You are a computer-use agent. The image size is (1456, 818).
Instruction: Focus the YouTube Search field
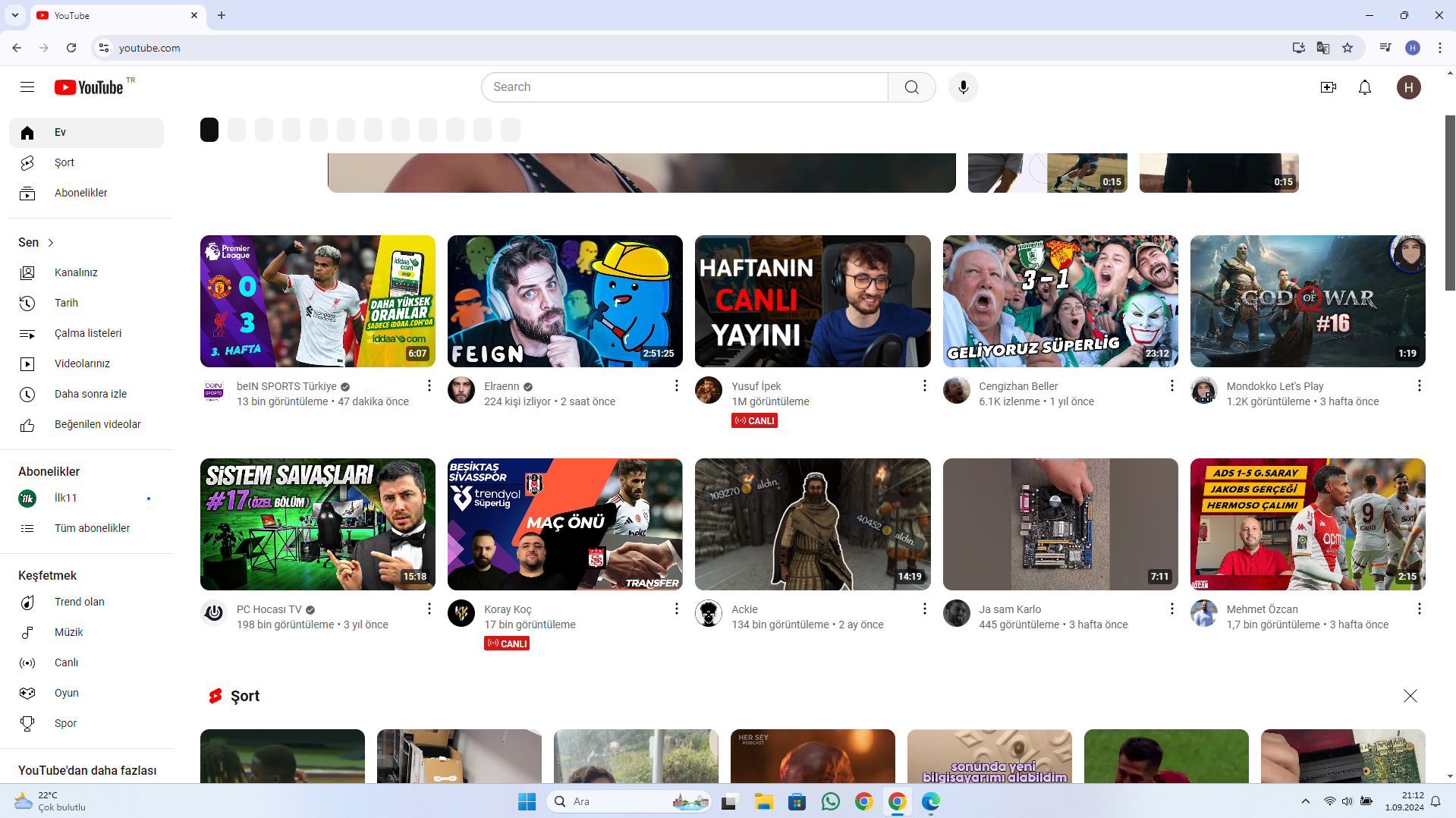point(684,87)
